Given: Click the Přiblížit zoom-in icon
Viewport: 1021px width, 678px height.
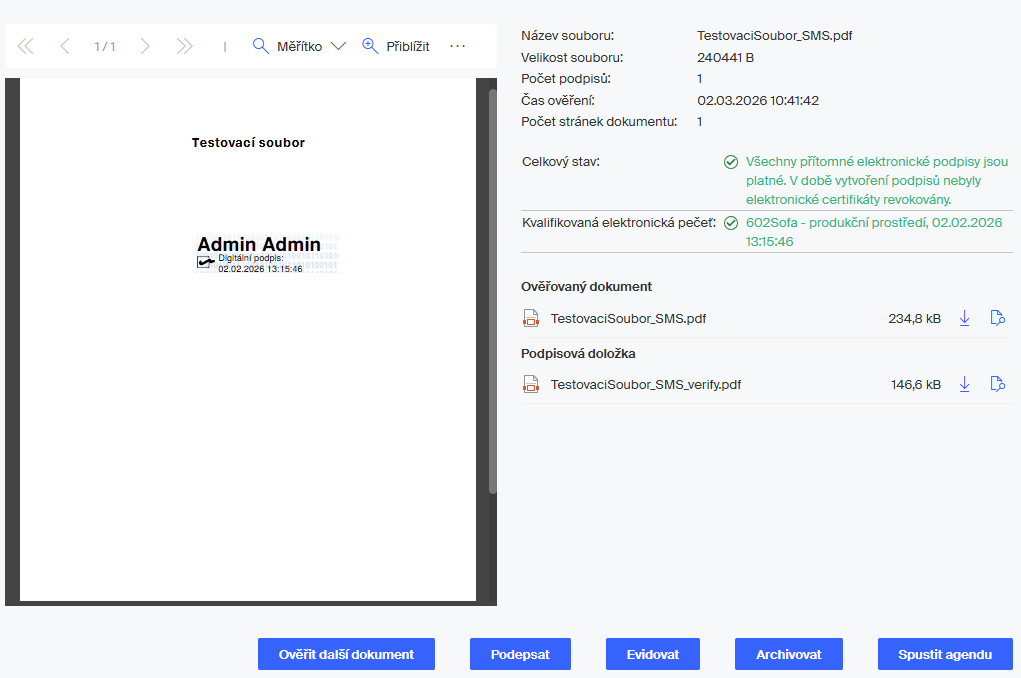Looking at the screenshot, I should pyautogui.click(x=370, y=46).
